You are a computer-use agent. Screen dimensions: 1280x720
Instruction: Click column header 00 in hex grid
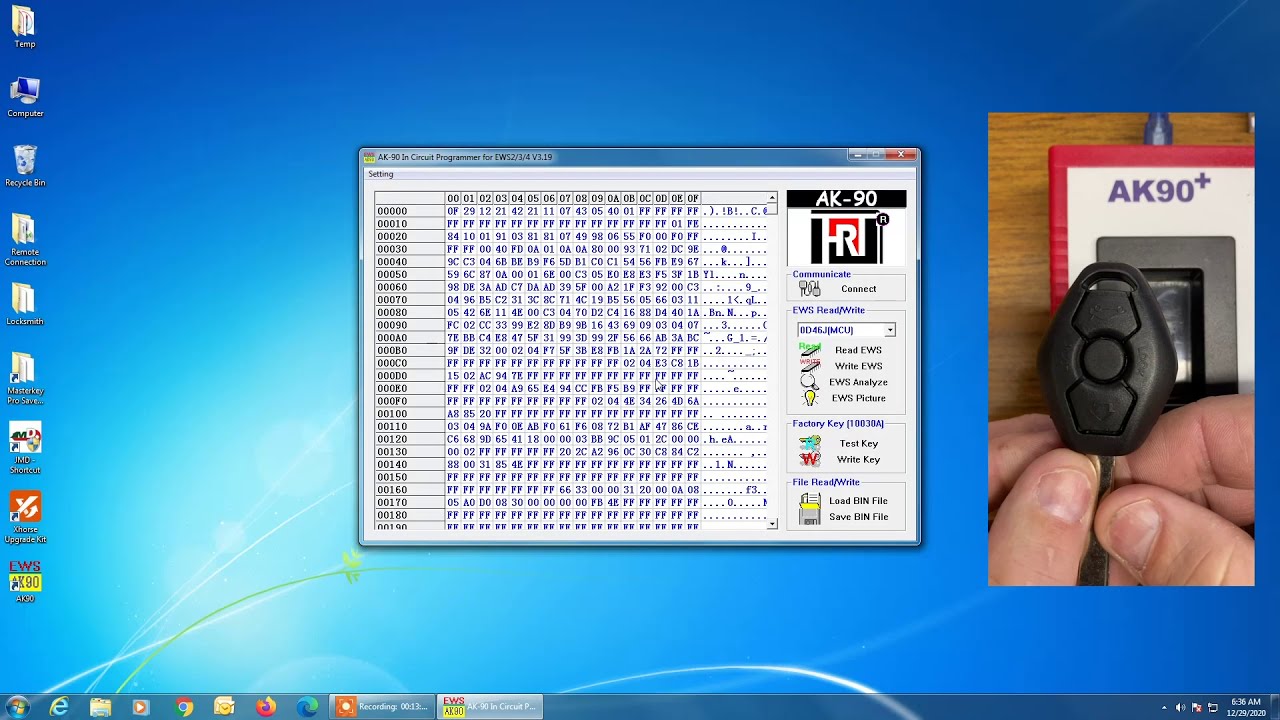tap(453, 199)
